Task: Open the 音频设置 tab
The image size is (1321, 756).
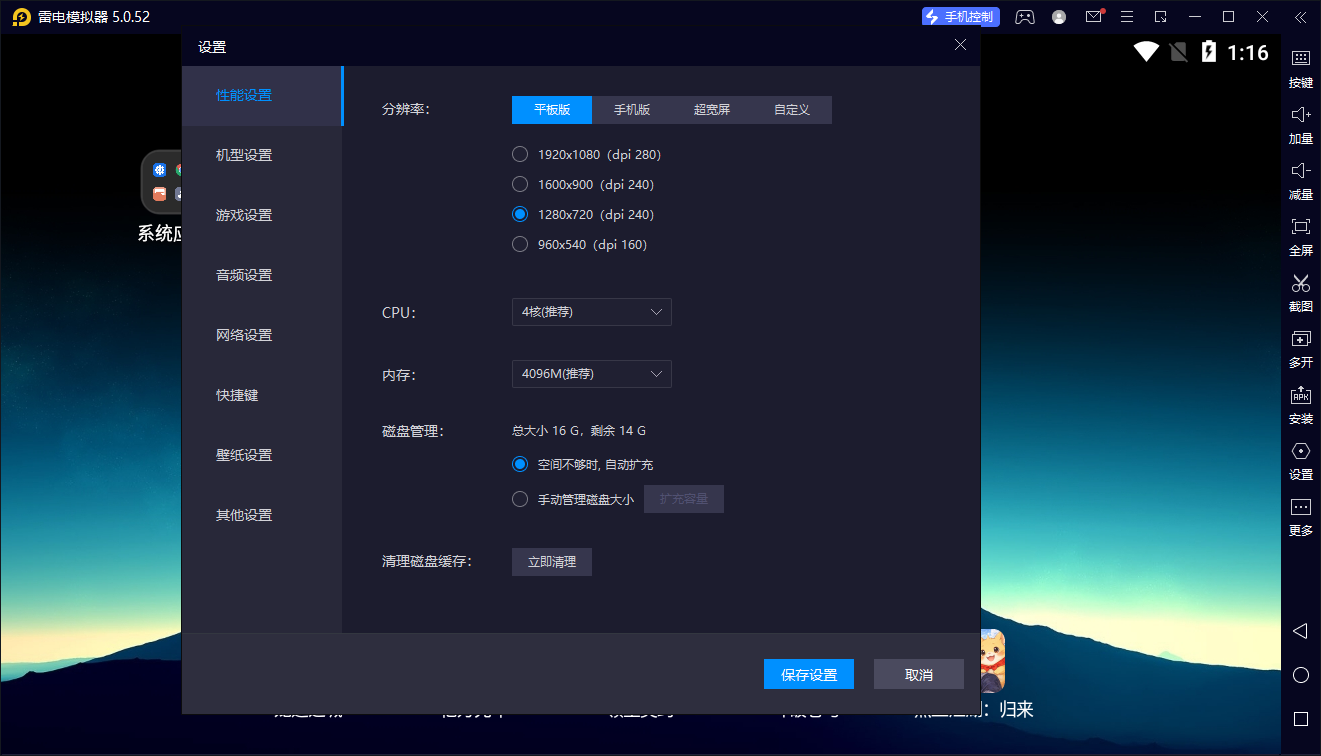Action: pyautogui.click(x=262, y=275)
